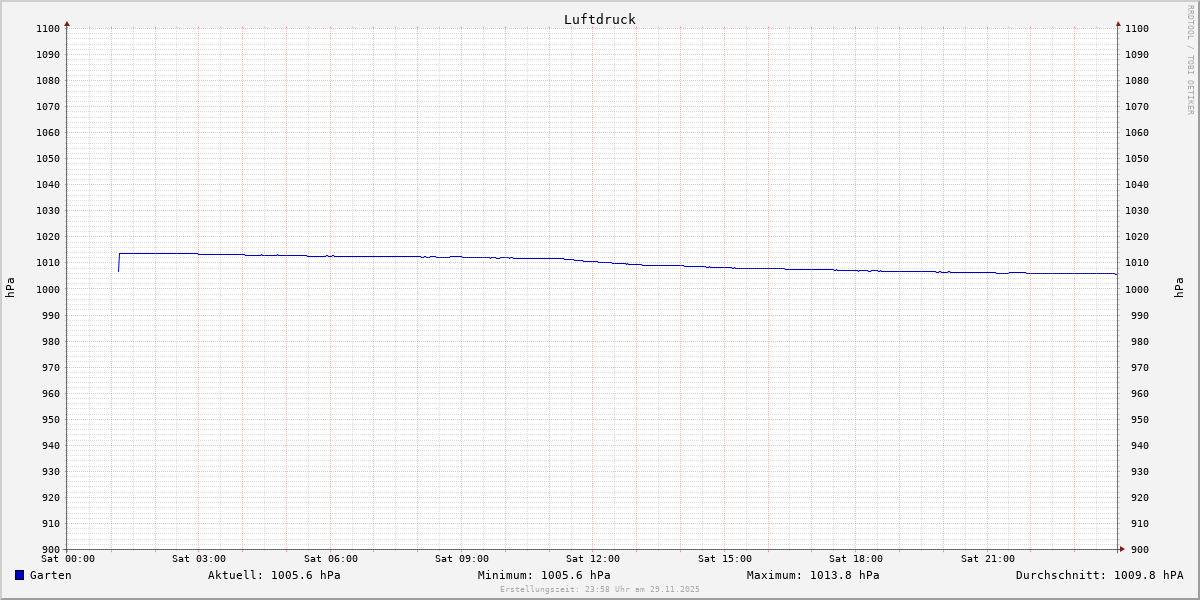Click the red arrow at the x-axis right end
The image size is (1200, 600).
click(1121, 549)
